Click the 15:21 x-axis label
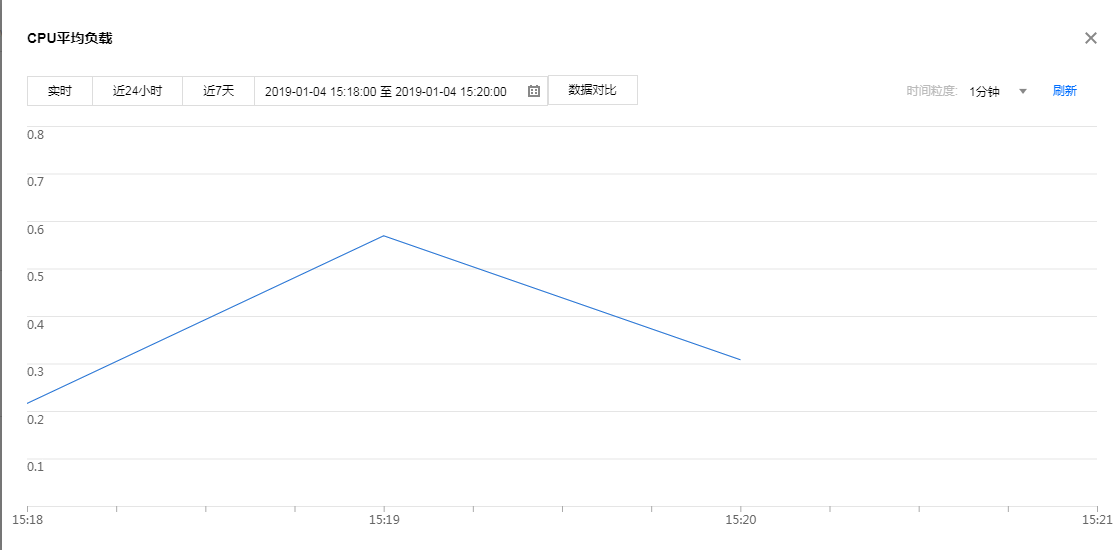Screen dimensions: 1118x550 1097,520
